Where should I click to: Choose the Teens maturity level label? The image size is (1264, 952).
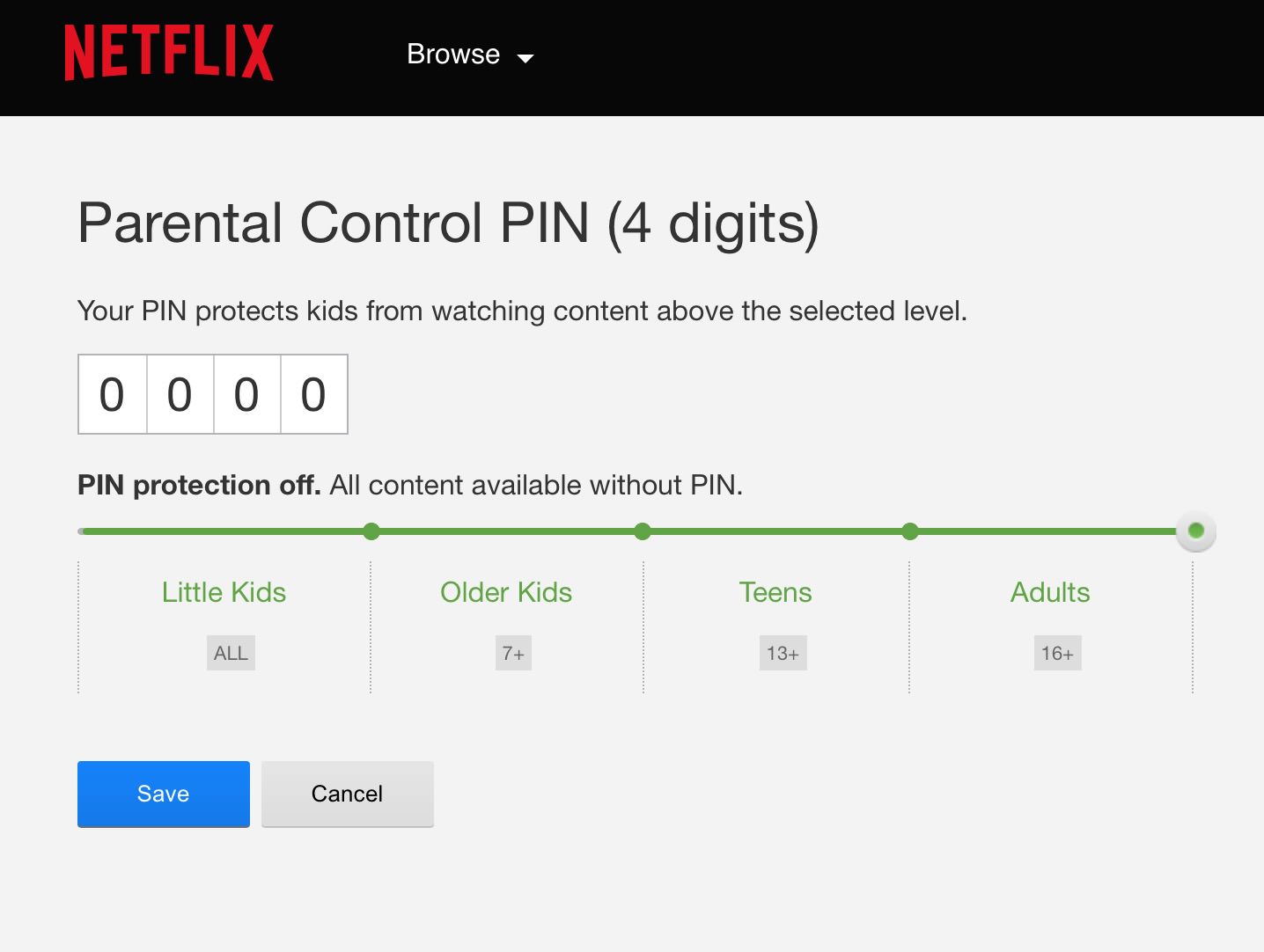point(775,592)
